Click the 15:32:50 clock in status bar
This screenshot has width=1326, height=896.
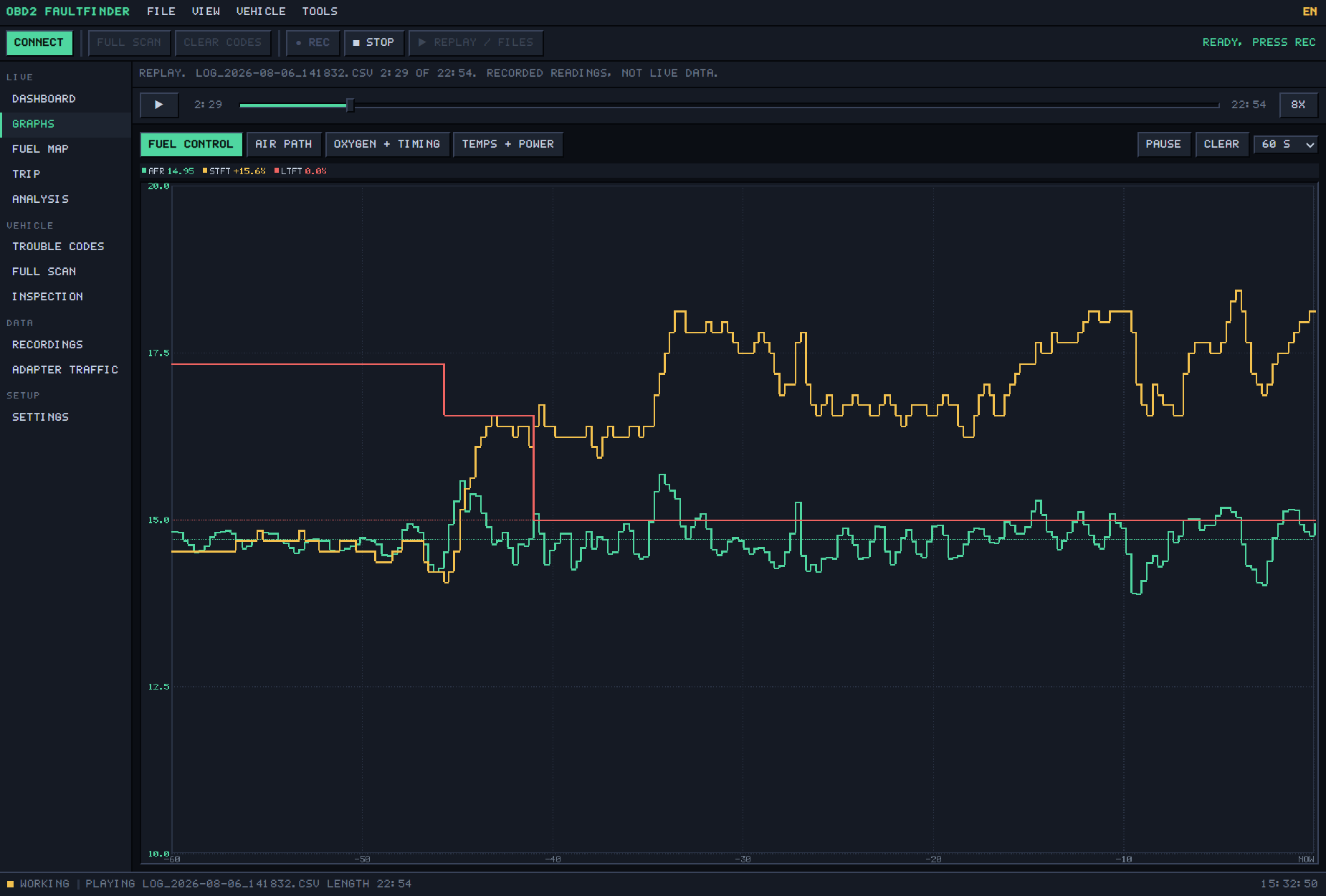tap(1289, 884)
